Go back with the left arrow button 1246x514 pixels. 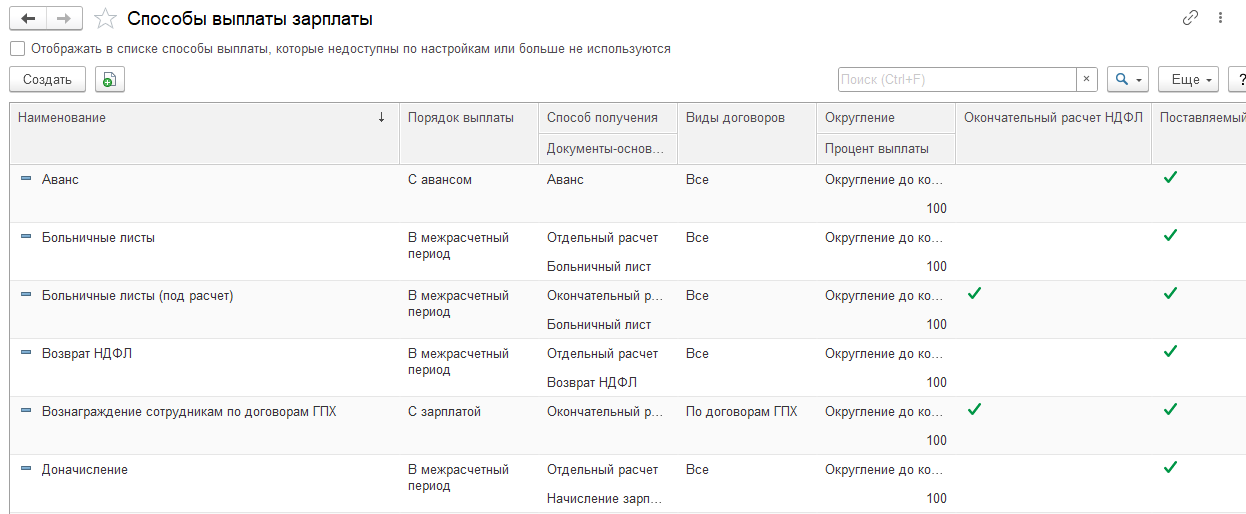(27, 18)
